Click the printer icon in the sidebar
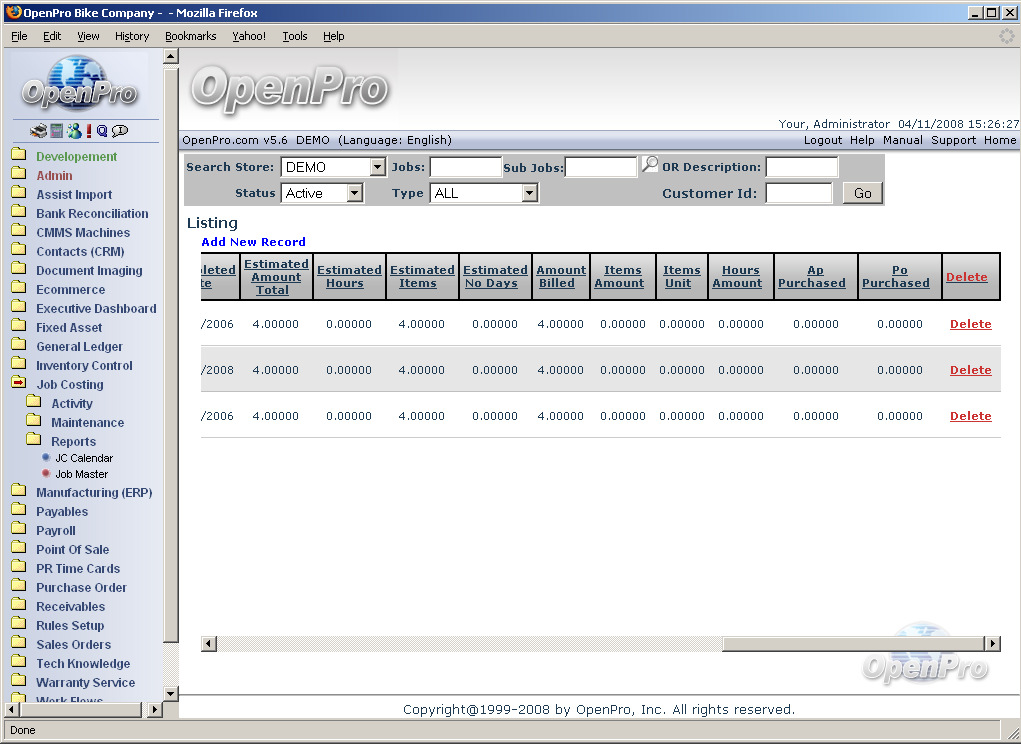The width and height of the screenshot is (1021, 744). click(38, 131)
